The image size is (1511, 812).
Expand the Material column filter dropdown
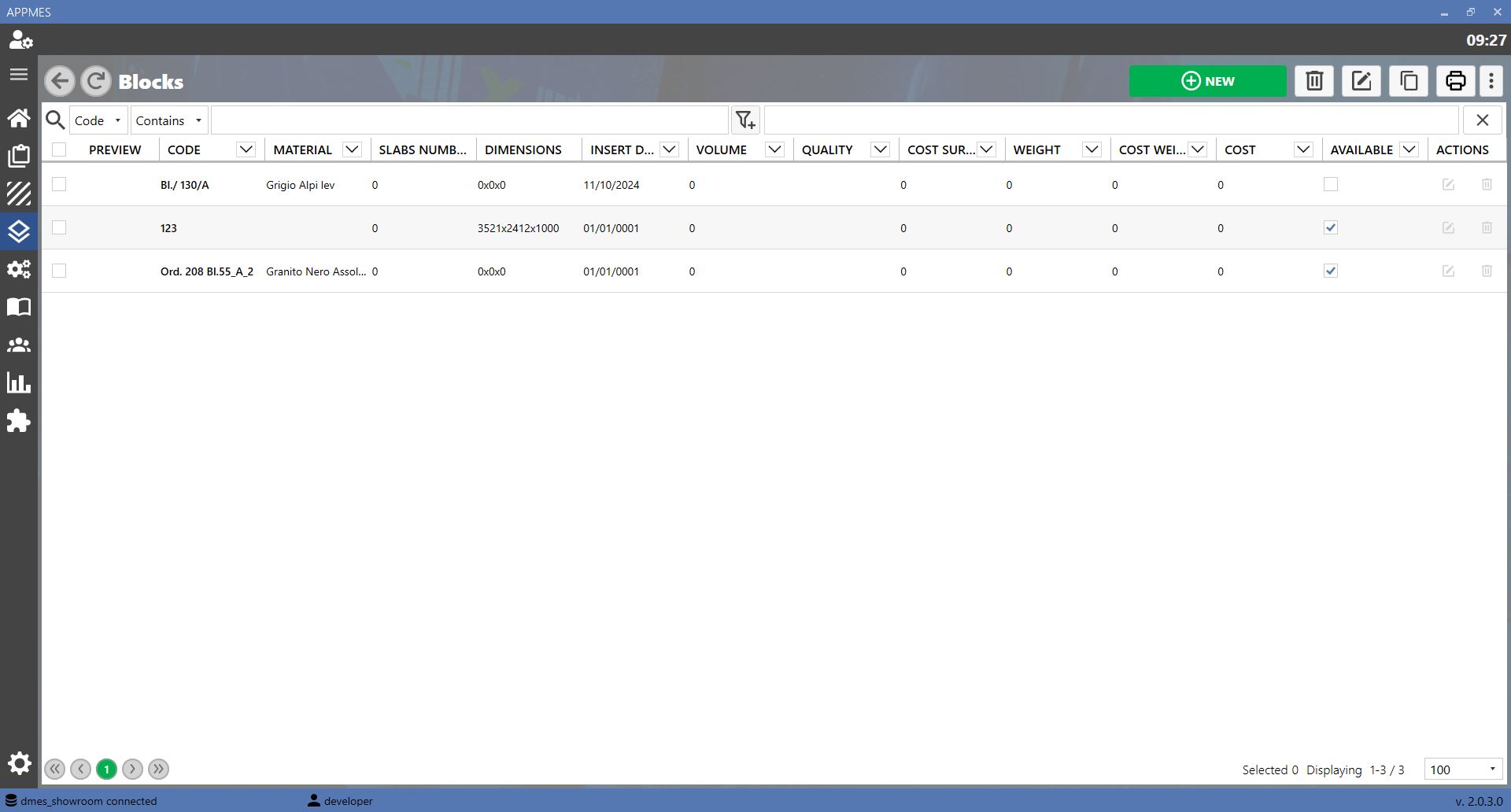click(x=352, y=149)
